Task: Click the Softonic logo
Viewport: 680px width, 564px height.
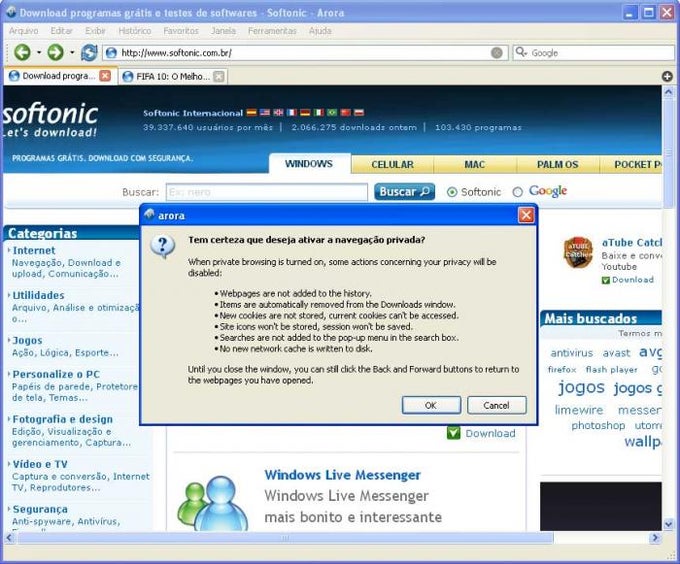Action: point(50,120)
